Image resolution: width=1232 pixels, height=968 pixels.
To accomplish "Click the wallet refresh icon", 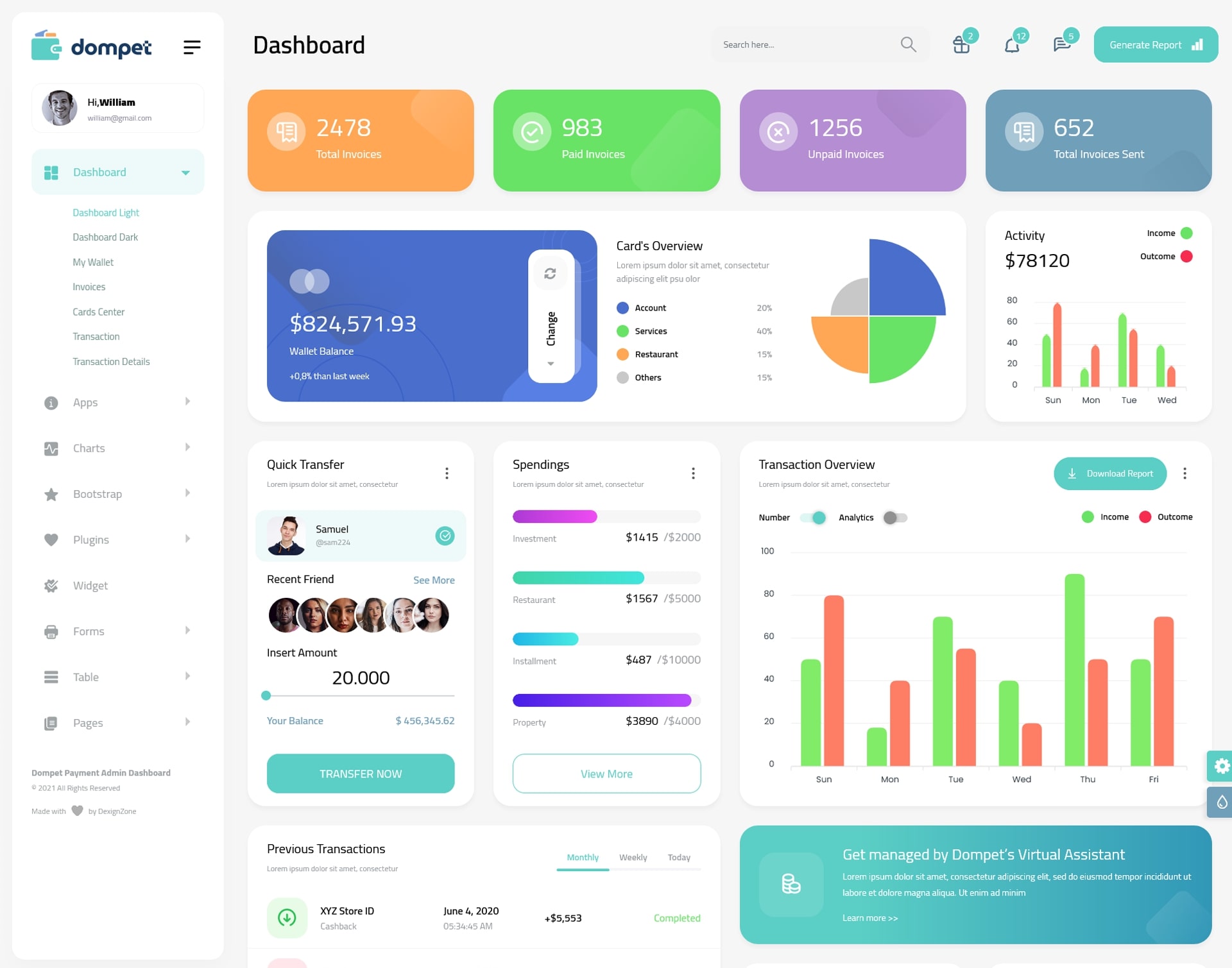I will coord(550,274).
